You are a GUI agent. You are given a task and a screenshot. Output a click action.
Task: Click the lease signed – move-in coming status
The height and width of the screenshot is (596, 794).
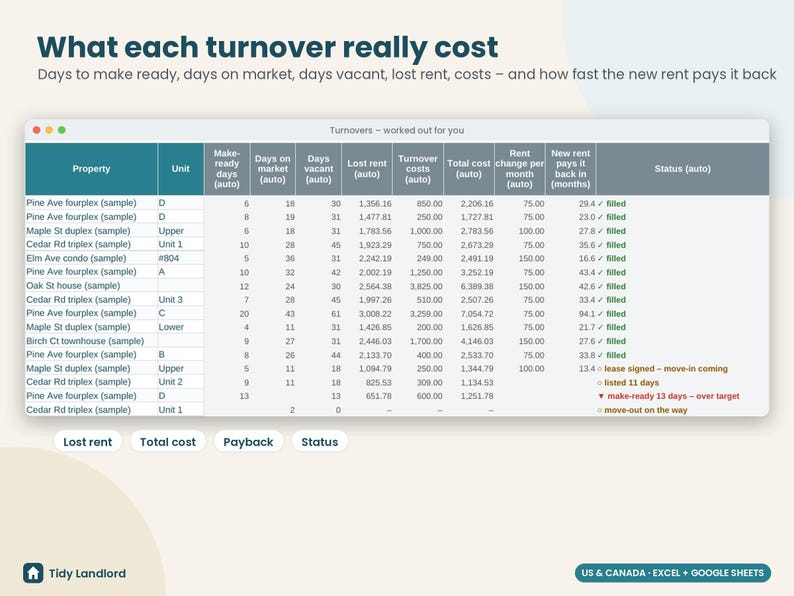click(663, 369)
